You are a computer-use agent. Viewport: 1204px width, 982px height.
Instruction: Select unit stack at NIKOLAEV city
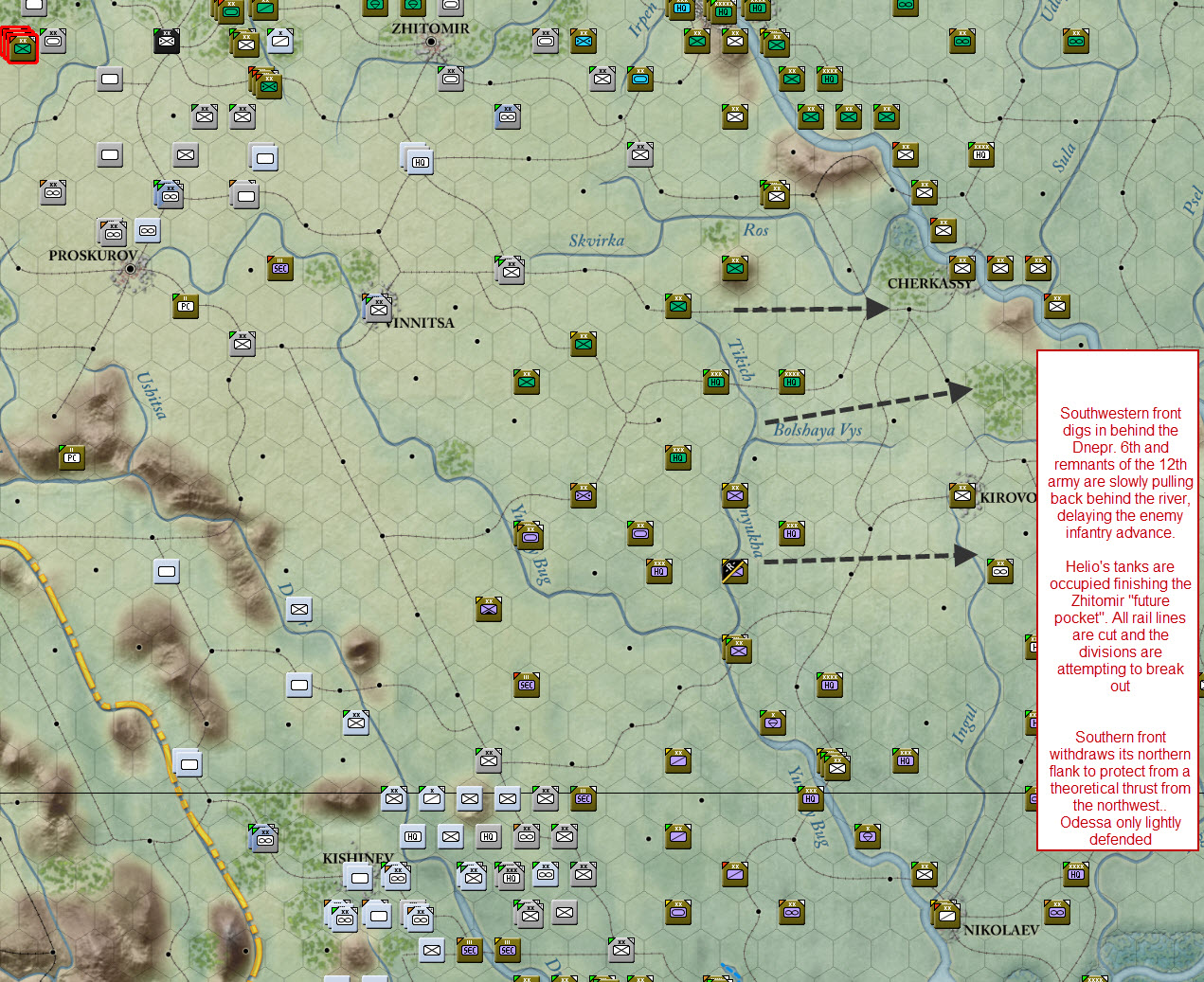(x=945, y=914)
